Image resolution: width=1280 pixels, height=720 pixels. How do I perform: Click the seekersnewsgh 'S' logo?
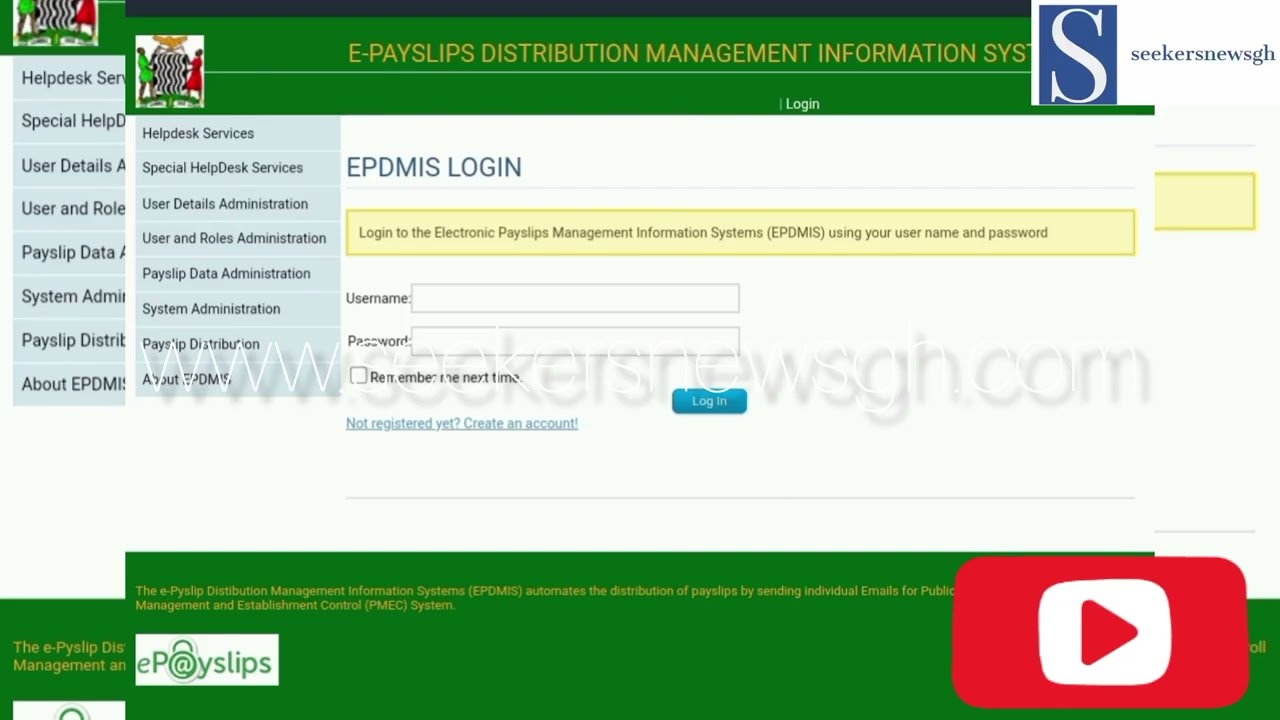point(1076,54)
